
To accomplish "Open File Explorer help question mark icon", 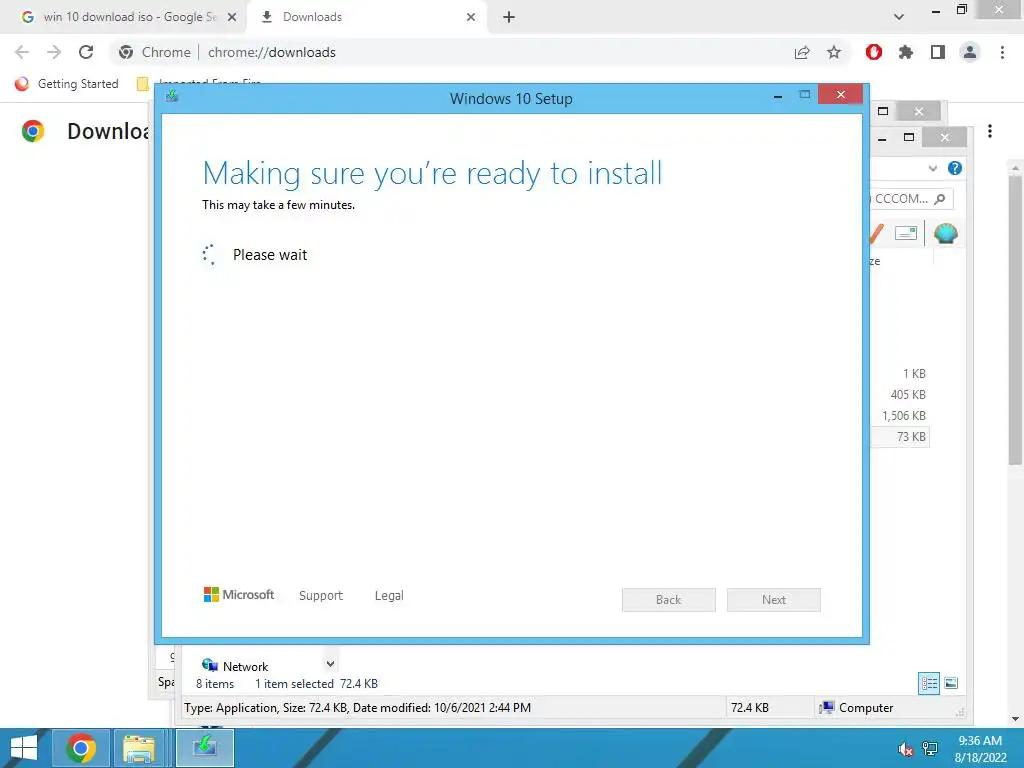I will coord(955,168).
